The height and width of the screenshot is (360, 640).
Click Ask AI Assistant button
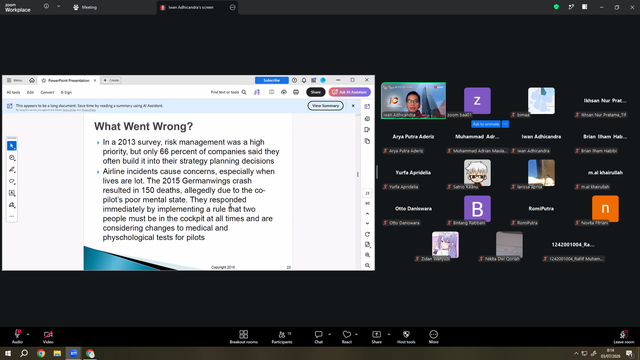(349, 92)
